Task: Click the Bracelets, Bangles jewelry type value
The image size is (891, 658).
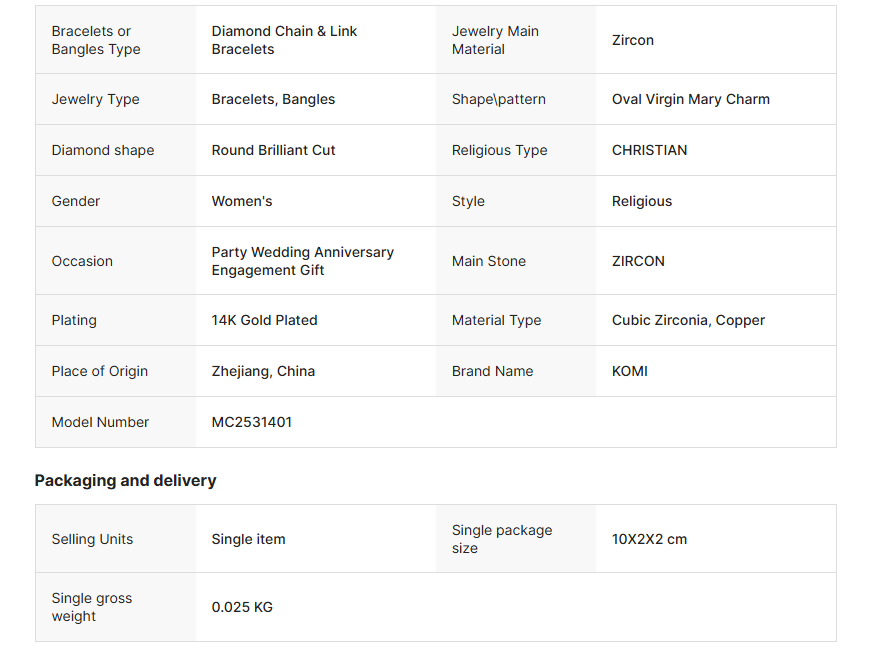Action: [x=273, y=99]
